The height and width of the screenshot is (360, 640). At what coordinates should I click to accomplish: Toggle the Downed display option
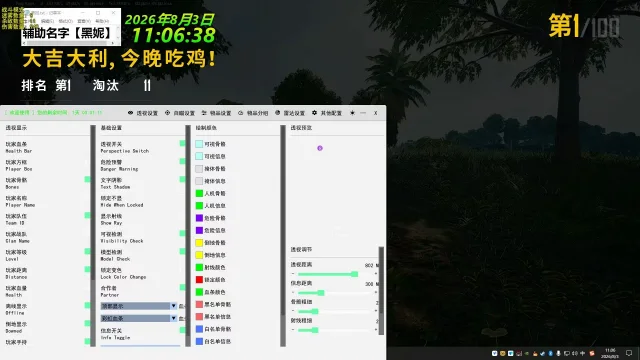point(87,323)
